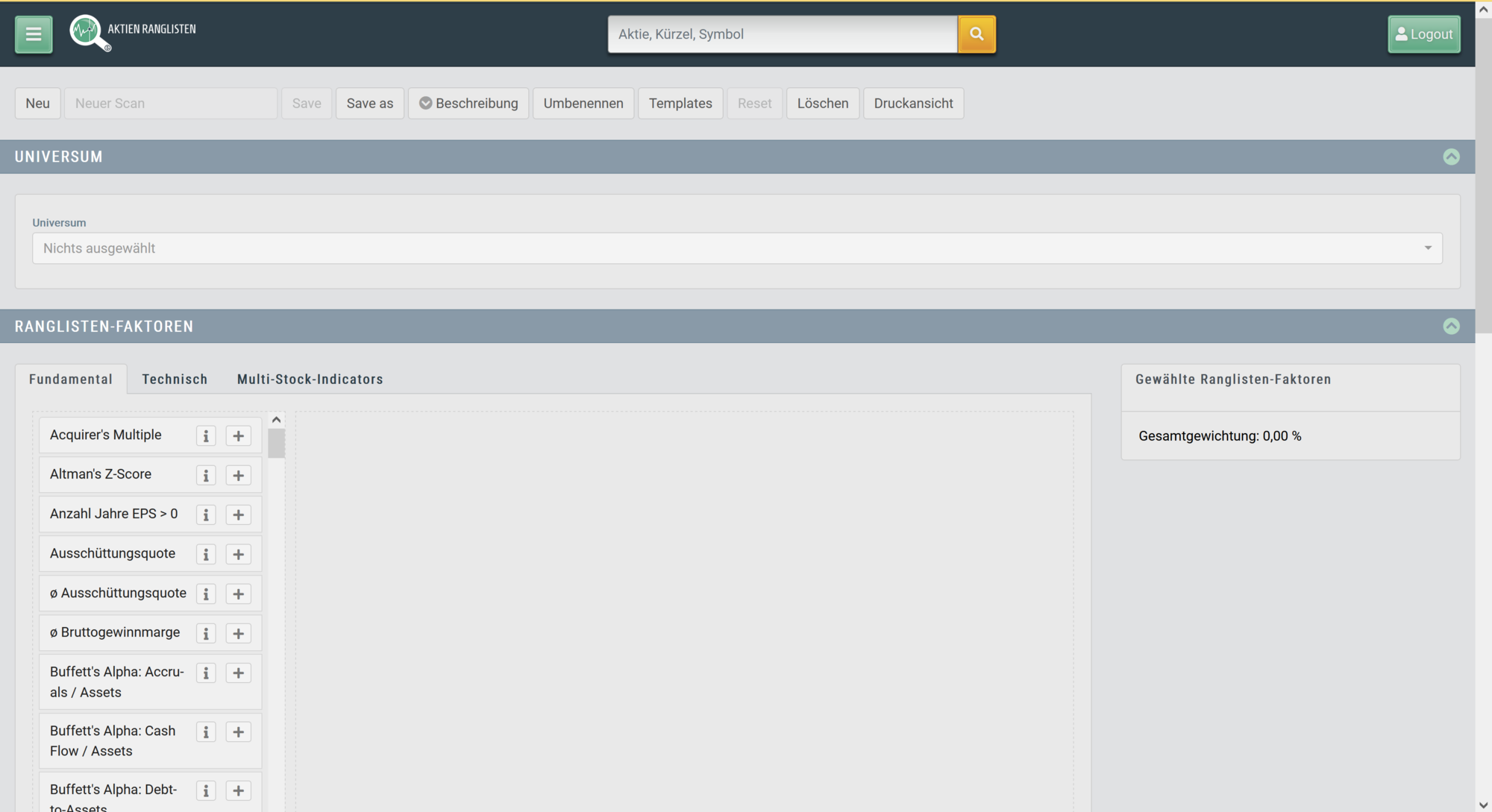Screen dimensions: 1492x812
Task: Click the Aktien Ranglisten logo
Action: pyautogui.click(x=133, y=33)
